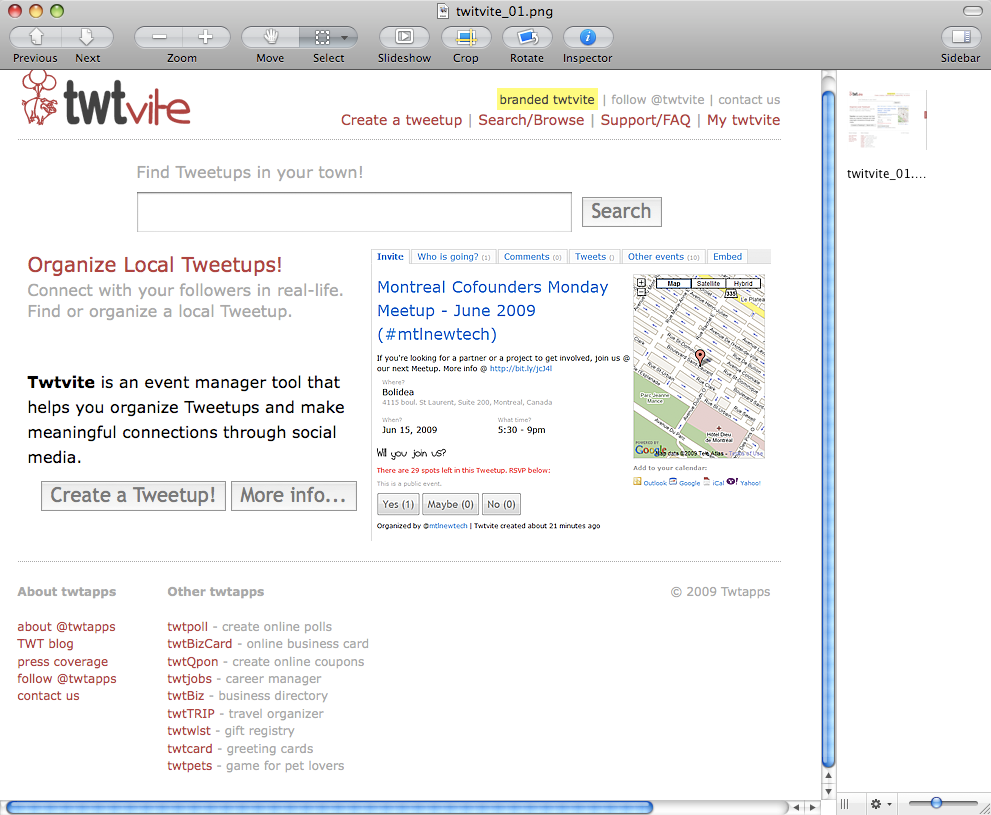Click the Next toolbar button
Image resolution: width=991 pixels, height=815 pixels.
coord(87,37)
